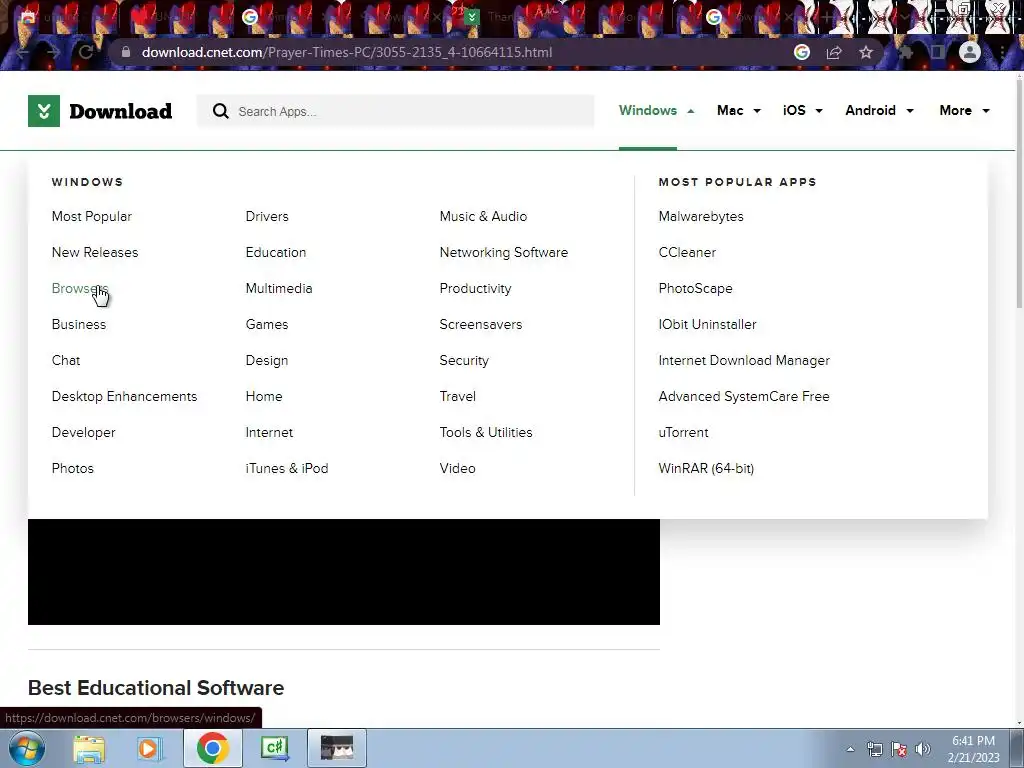
Task: Open the Internet category
Action: click(x=269, y=432)
